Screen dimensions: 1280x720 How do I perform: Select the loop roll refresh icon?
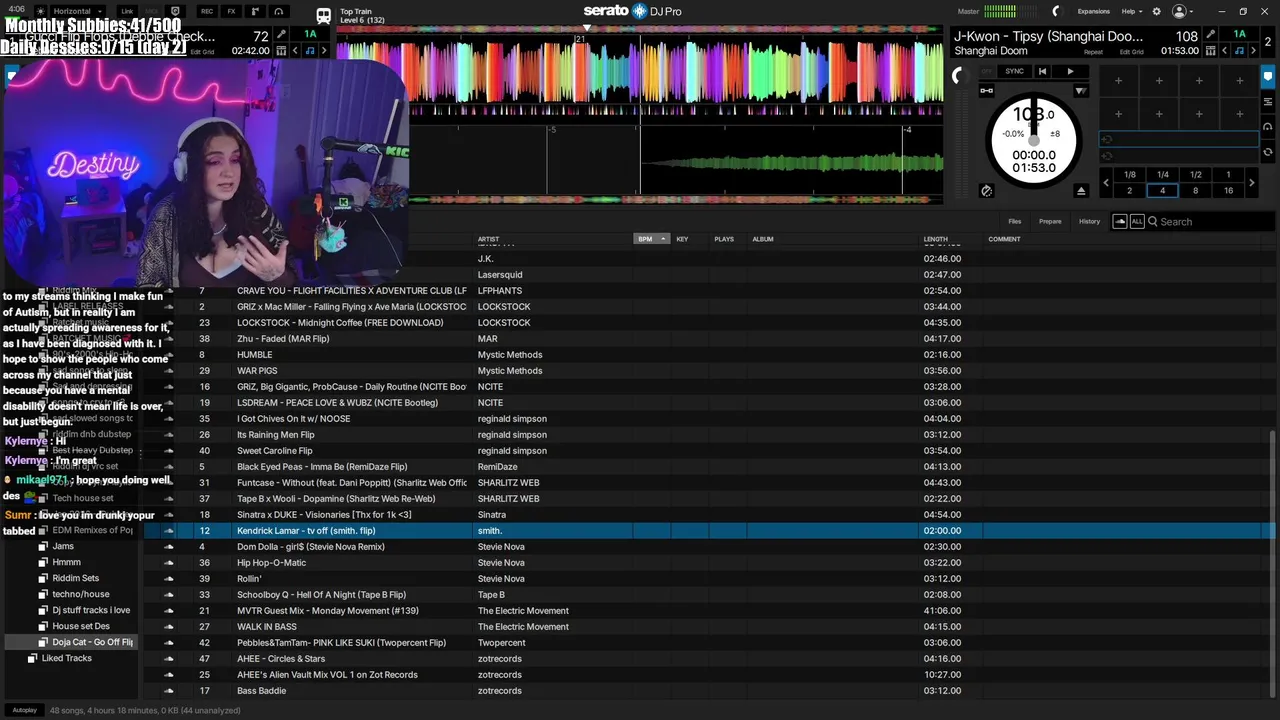coord(1268,152)
